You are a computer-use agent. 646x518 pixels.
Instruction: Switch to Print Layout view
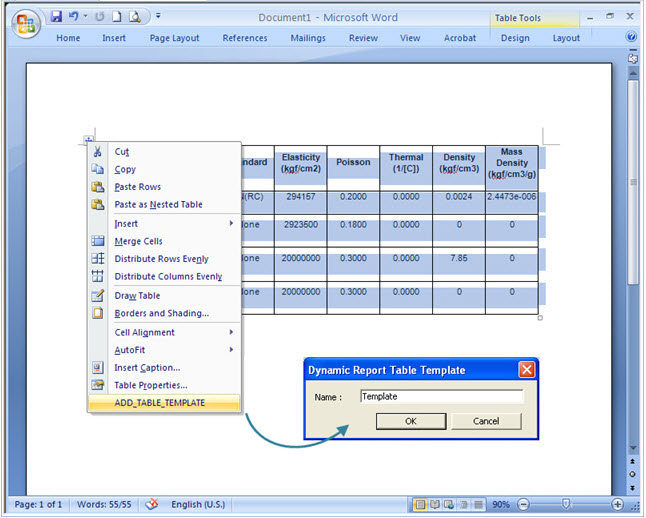click(420, 504)
